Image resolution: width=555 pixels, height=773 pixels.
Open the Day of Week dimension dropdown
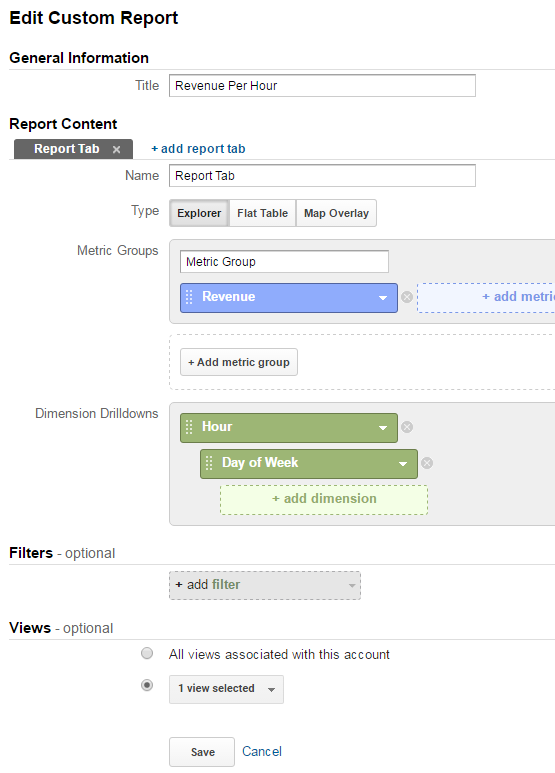tap(403, 464)
